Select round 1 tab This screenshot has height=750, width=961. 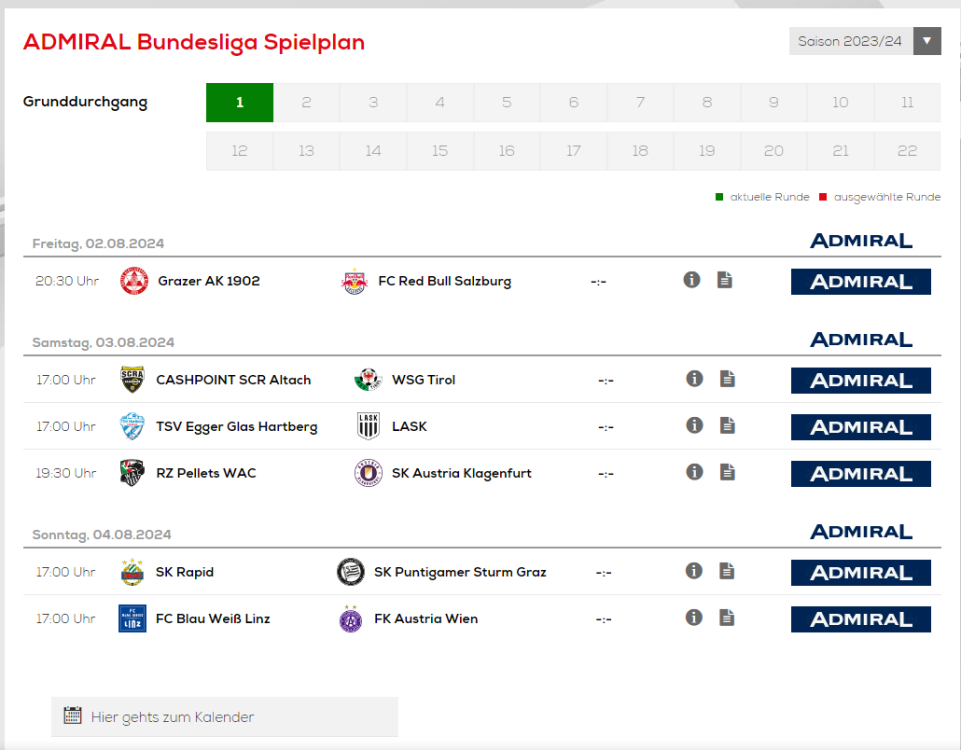click(x=240, y=102)
